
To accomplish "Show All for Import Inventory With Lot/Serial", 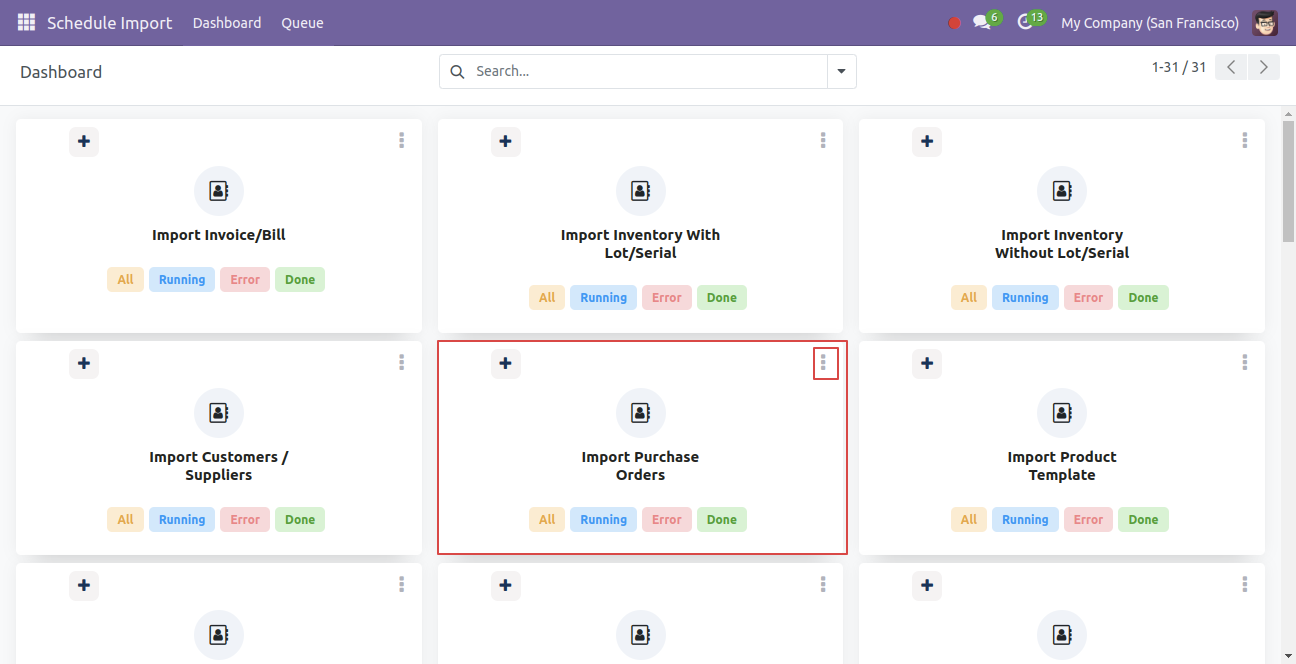I will [x=547, y=298].
